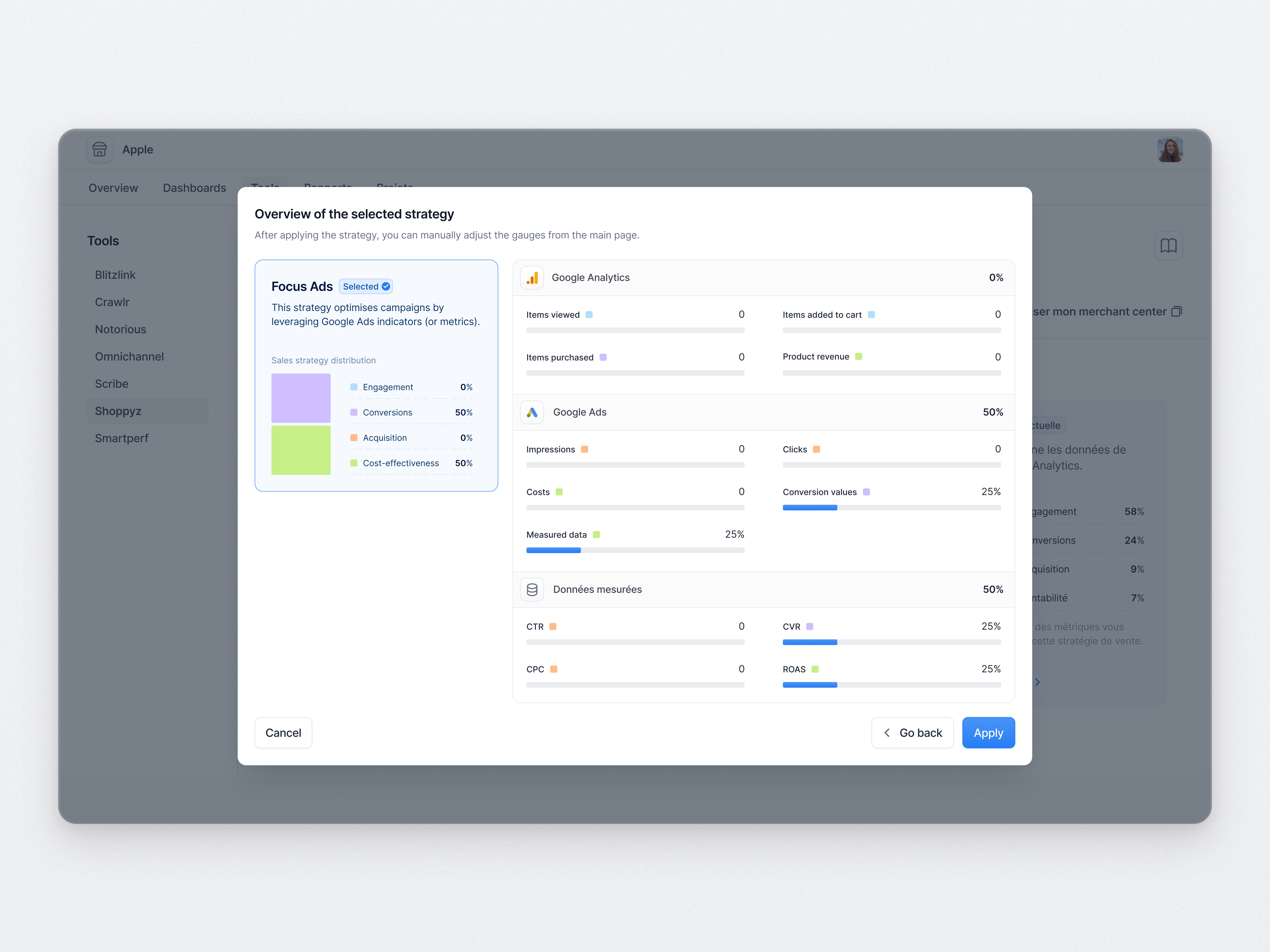Open the user profile avatar

tap(1170, 150)
